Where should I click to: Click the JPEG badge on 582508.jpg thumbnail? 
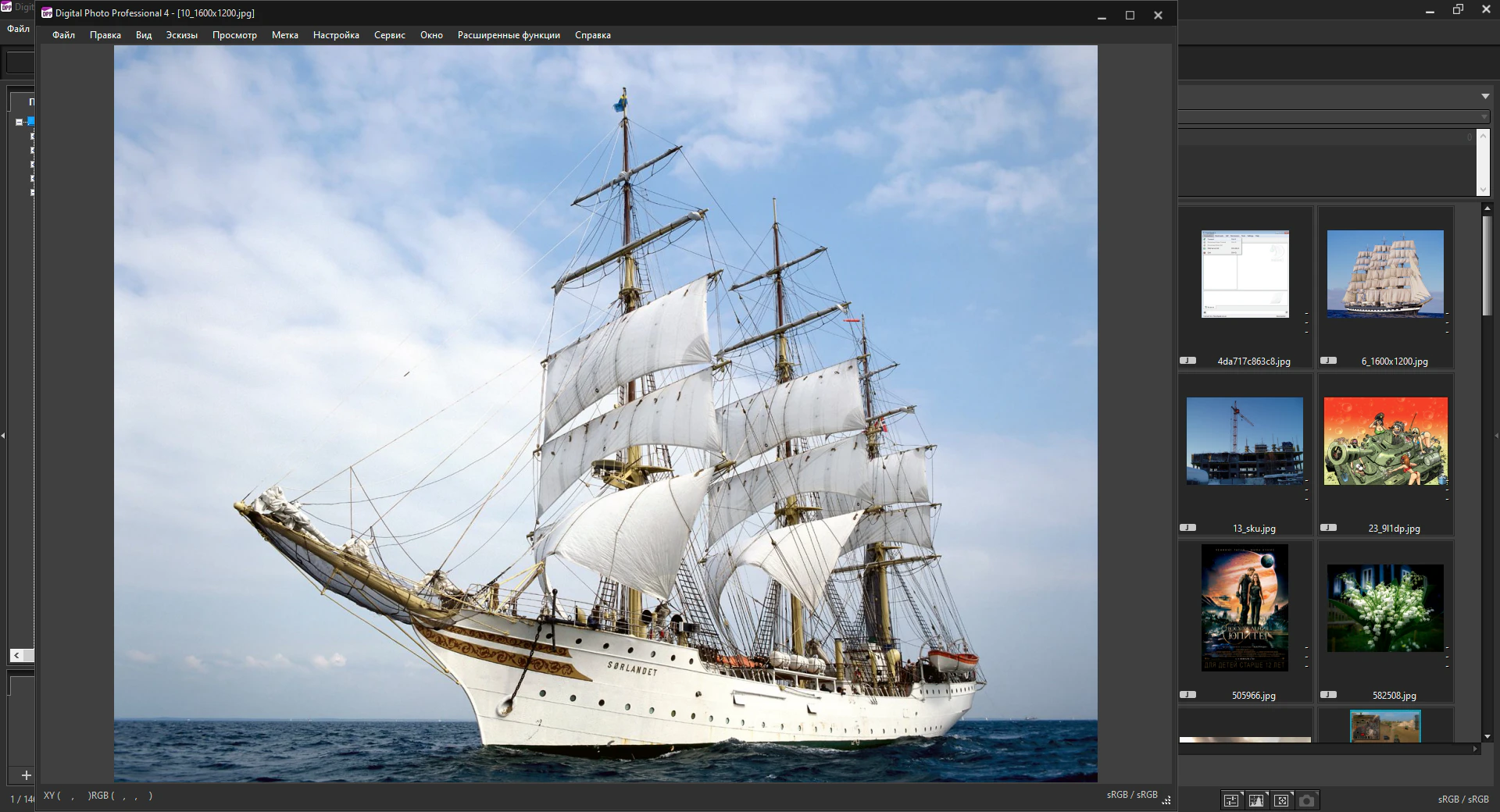click(1327, 696)
